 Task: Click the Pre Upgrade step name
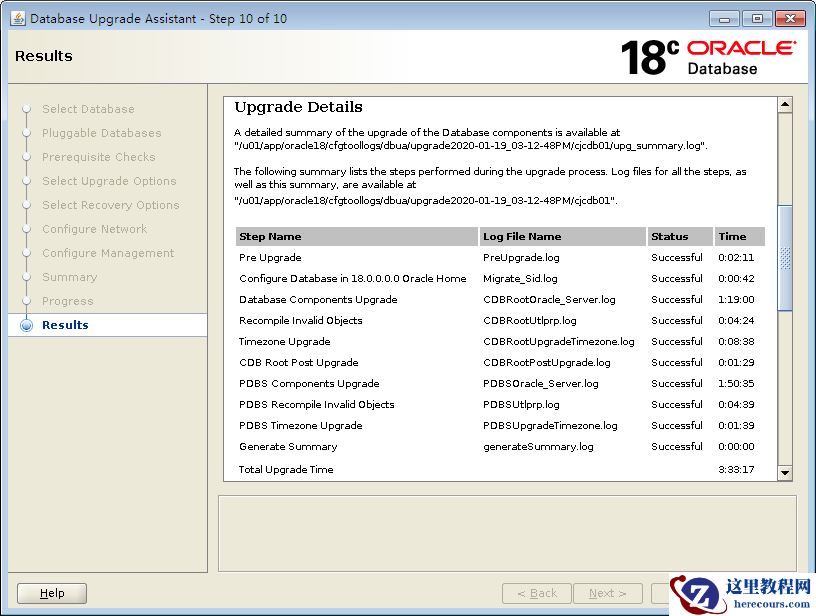pyautogui.click(x=270, y=258)
